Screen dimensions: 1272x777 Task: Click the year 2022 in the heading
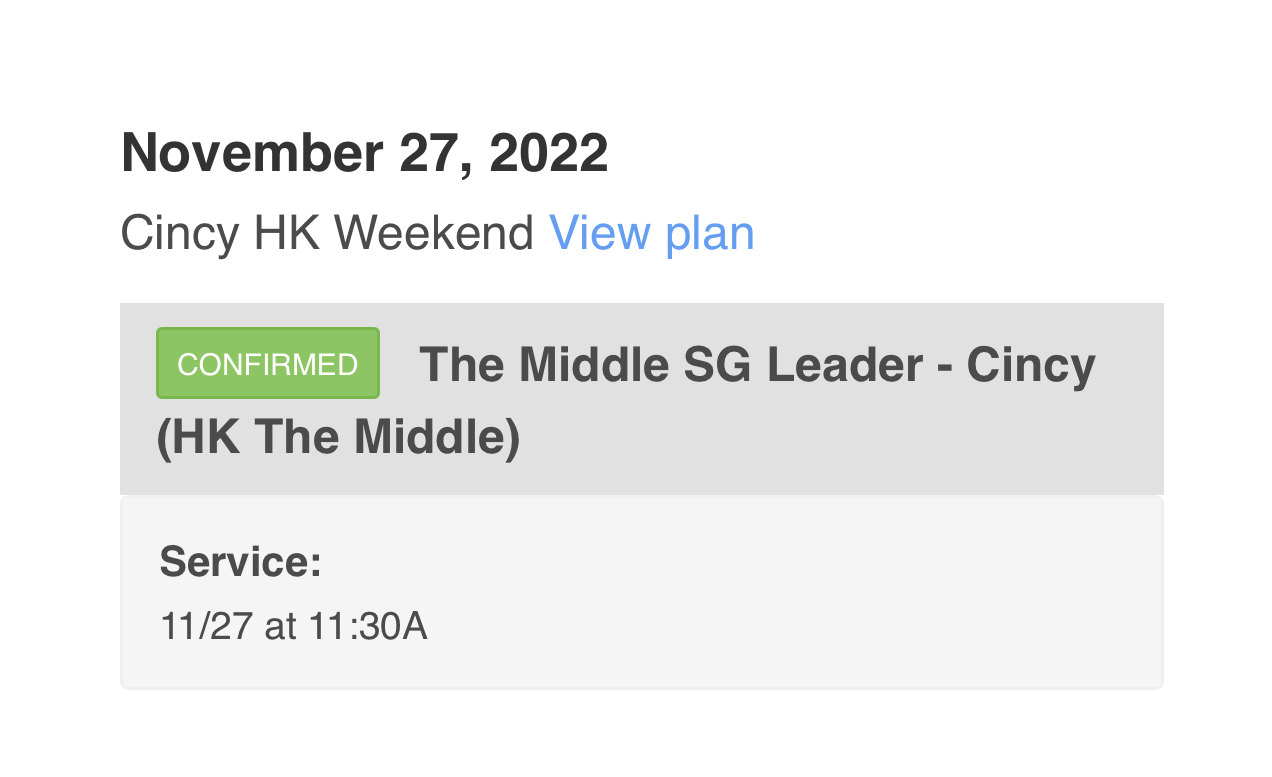549,154
